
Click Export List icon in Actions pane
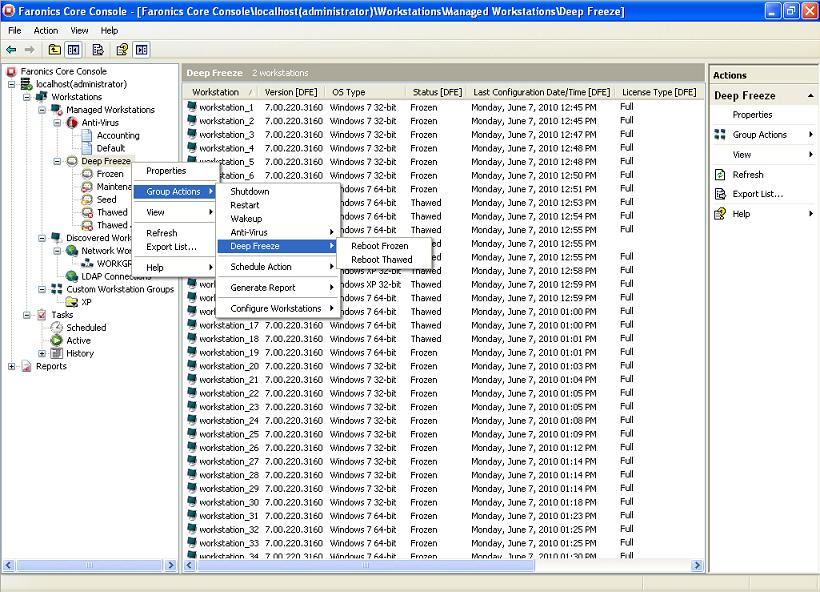(720, 194)
